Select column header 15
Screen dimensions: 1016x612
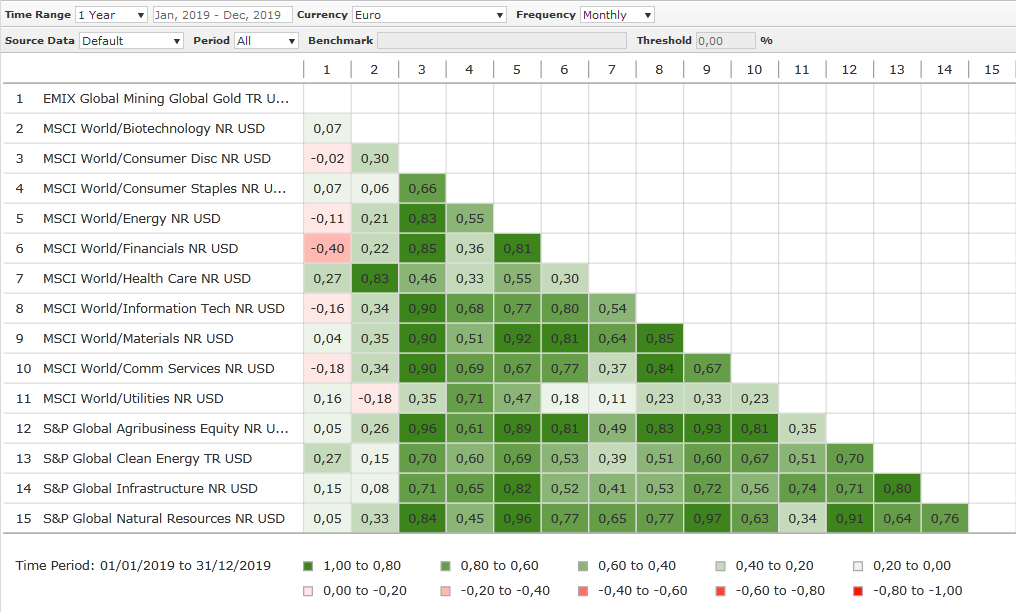tap(991, 69)
